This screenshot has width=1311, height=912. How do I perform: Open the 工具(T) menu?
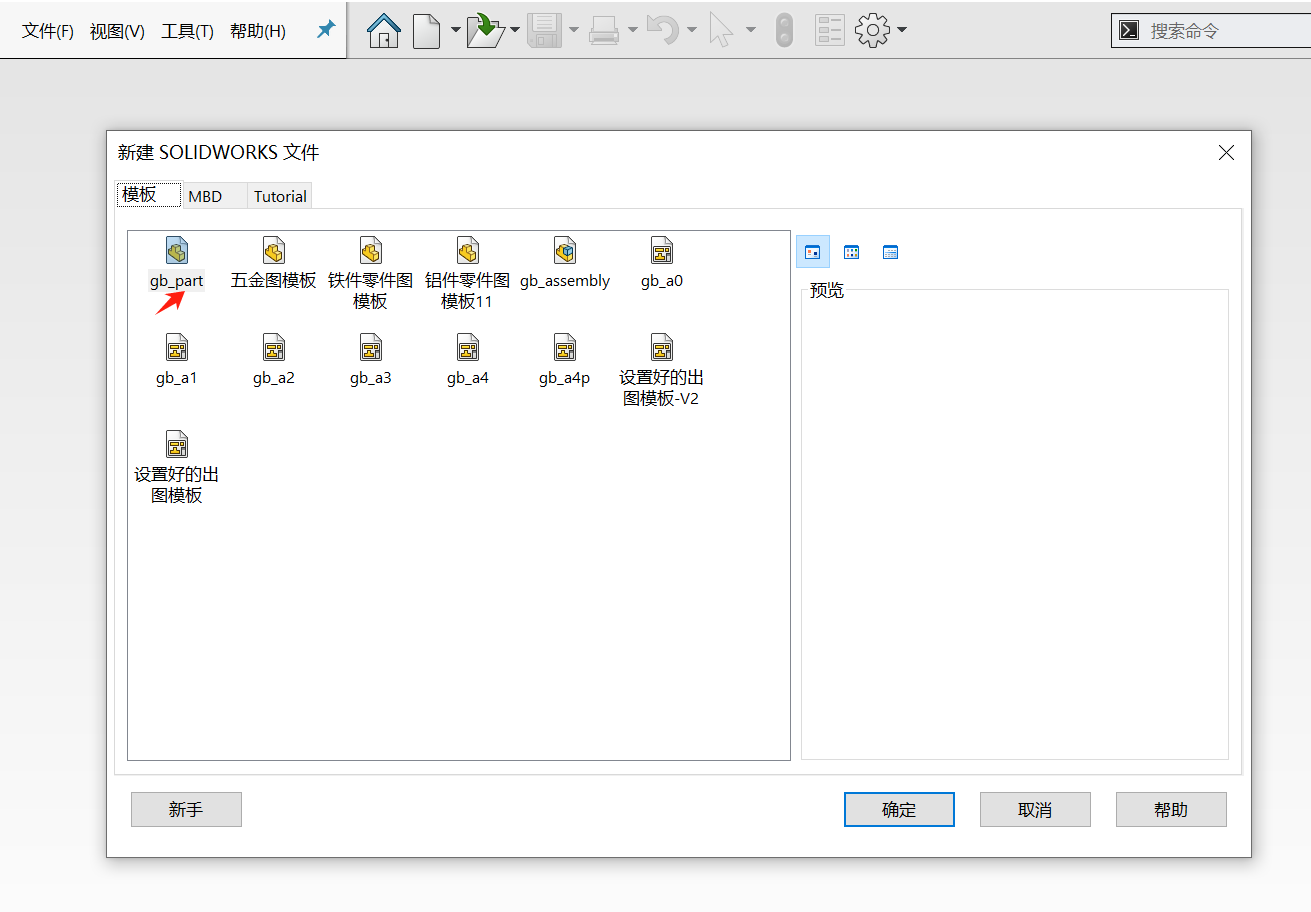187,31
